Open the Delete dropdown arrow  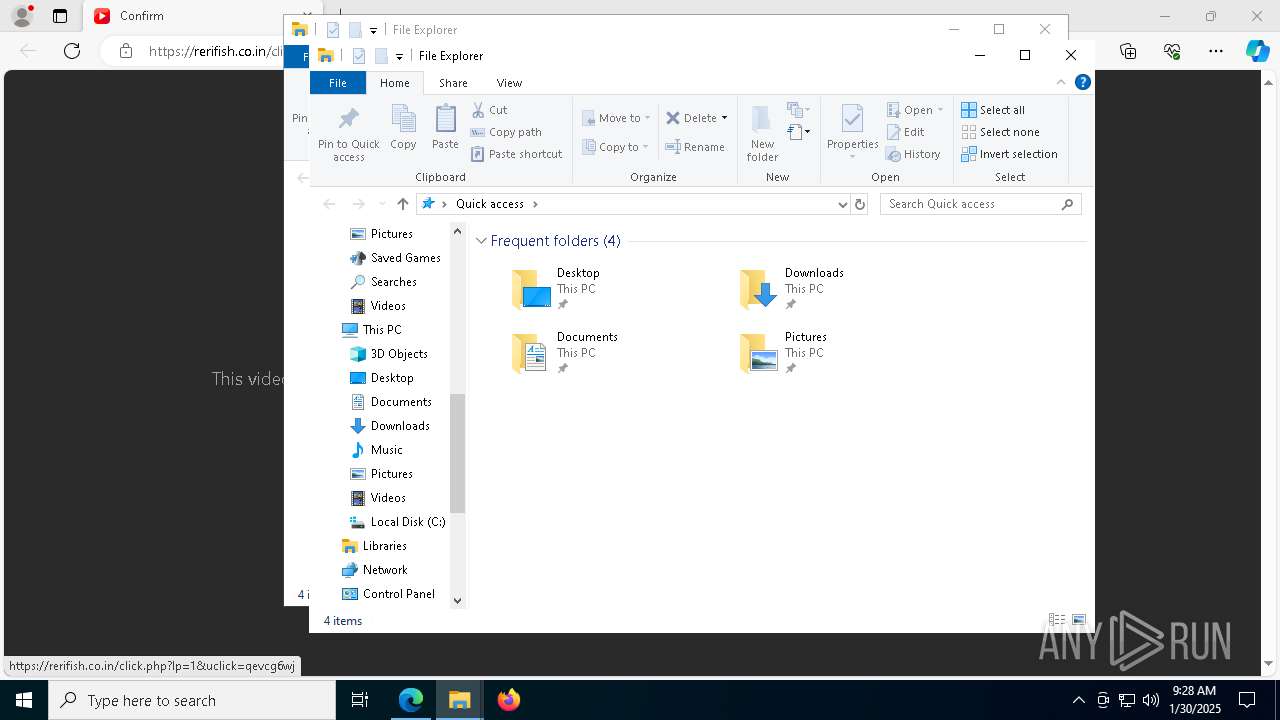coord(724,118)
